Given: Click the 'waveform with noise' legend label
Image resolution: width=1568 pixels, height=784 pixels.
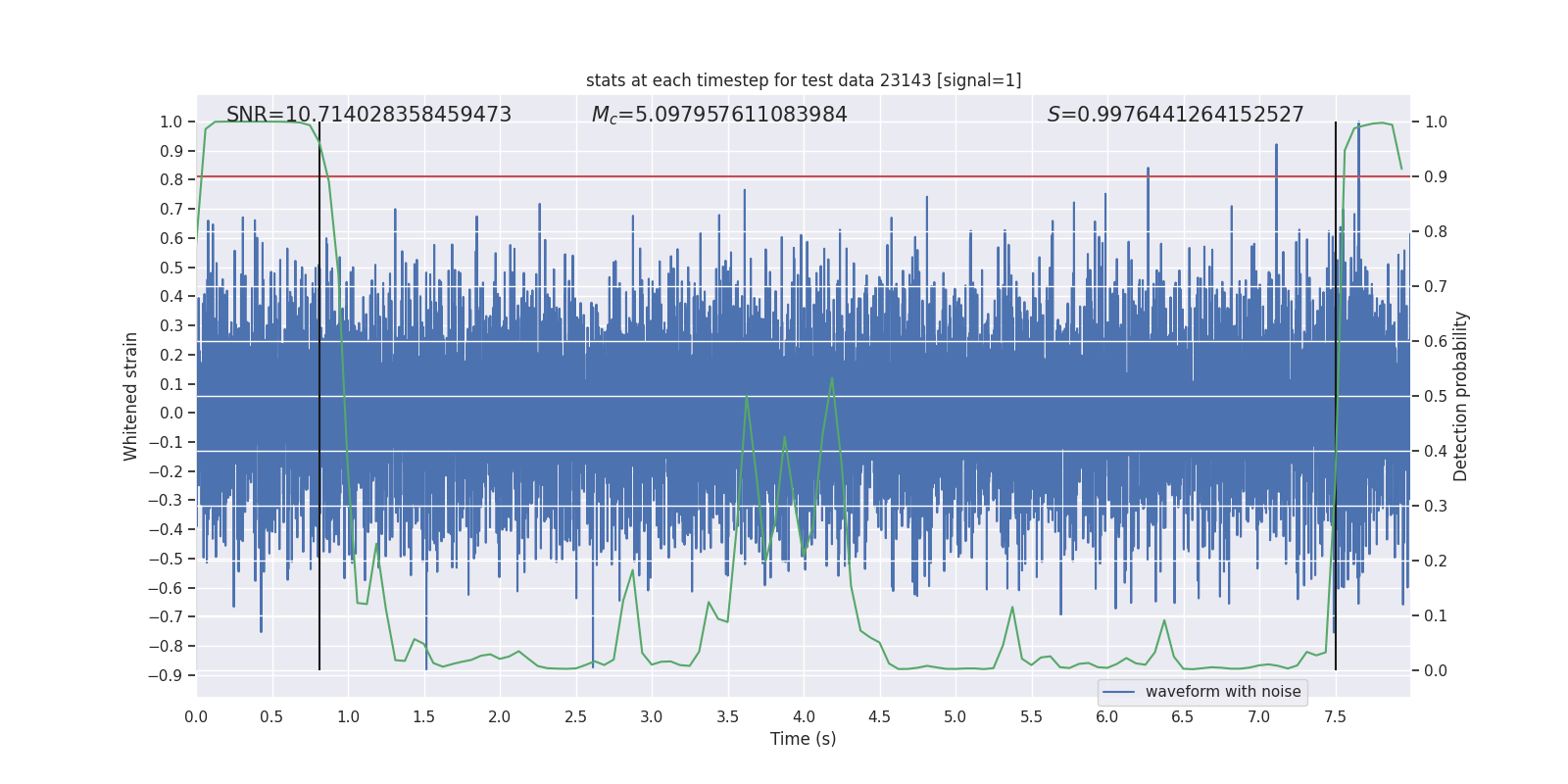Looking at the screenshot, I should click(1222, 692).
